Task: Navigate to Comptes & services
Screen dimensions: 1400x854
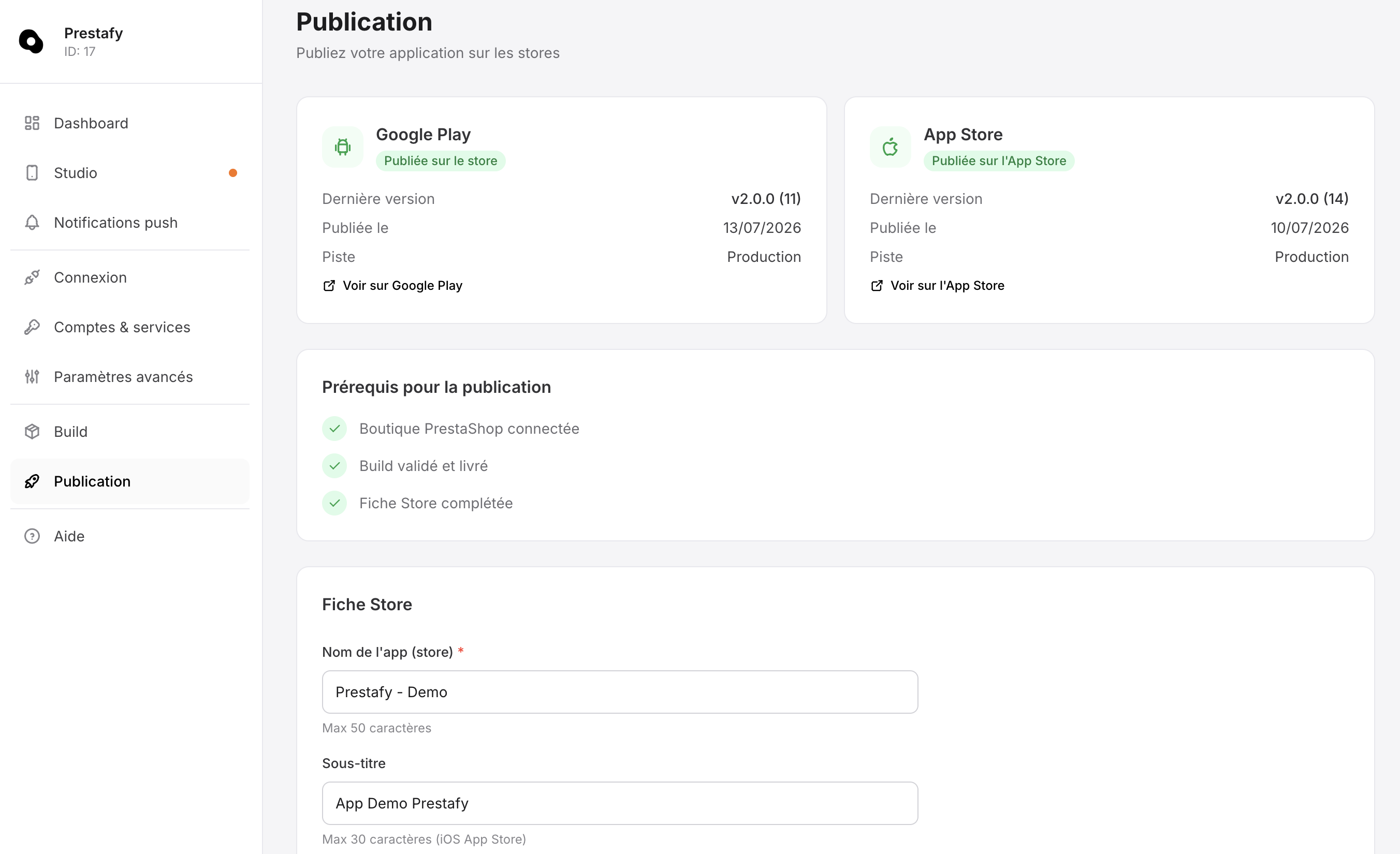Action: [130, 327]
